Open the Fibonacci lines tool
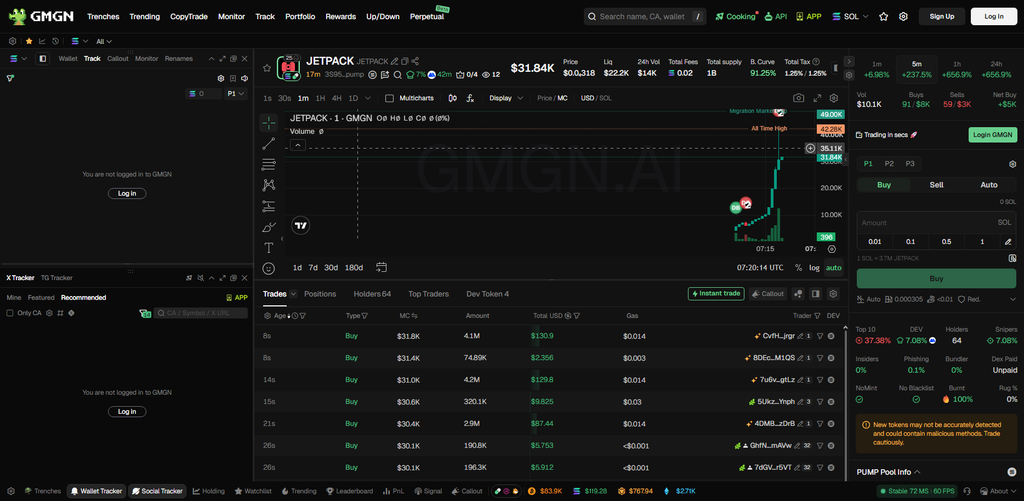This screenshot has width=1024, height=501. point(268,165)
